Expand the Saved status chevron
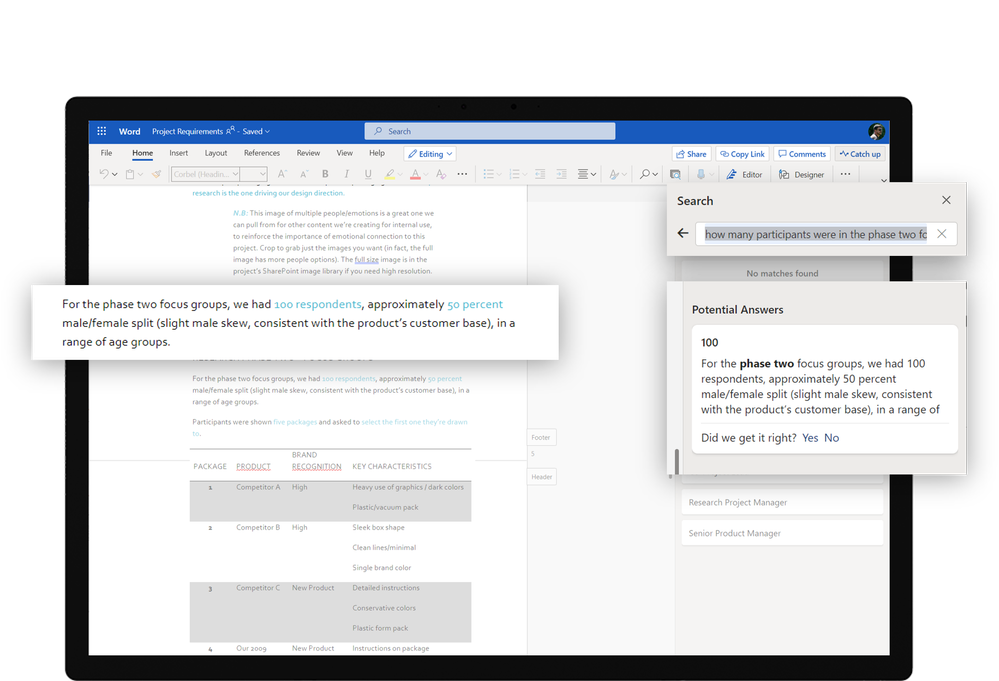The height and width of the screenshot is (681, 999). pos(268,132)
